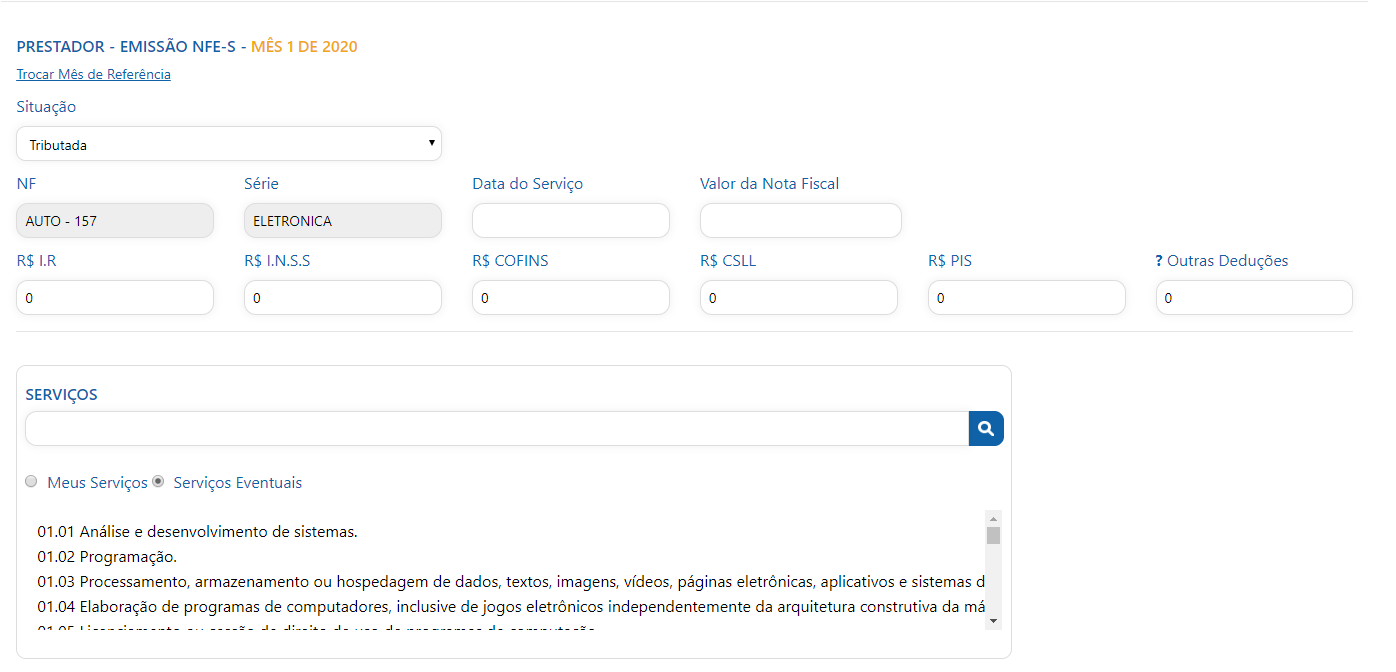Click the NF field showing AUTO - 157

[115, 221]
